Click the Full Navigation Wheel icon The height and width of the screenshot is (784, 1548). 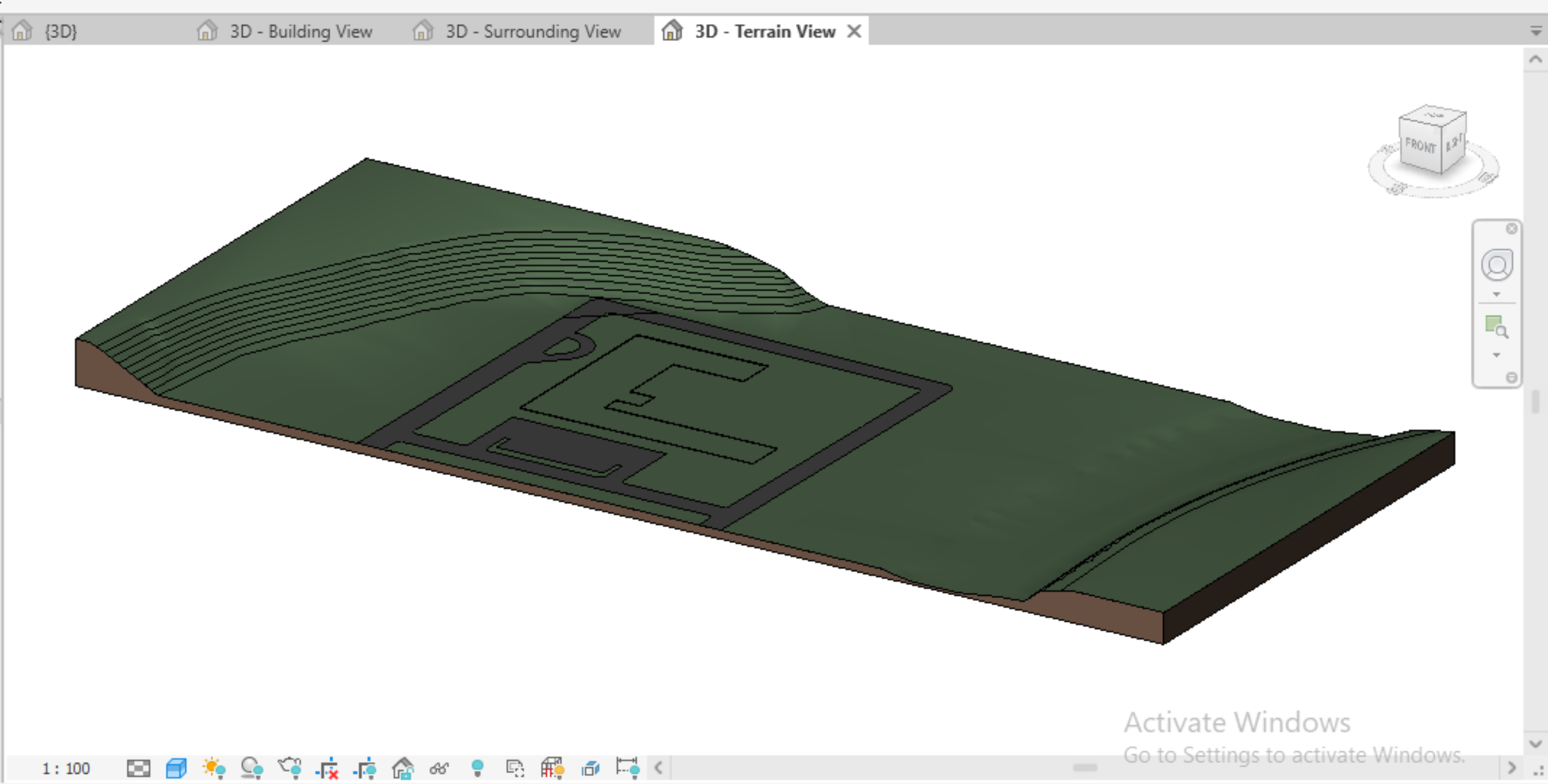click(x=1496, y=265)
